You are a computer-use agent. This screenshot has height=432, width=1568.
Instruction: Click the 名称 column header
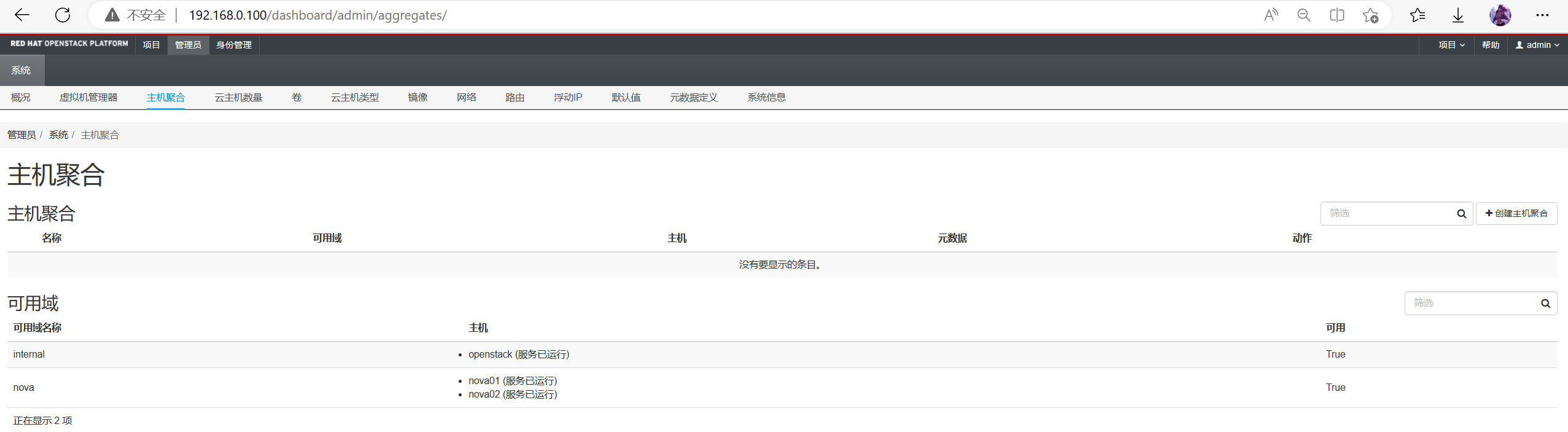pyautogui.click(x=52, y=238)
